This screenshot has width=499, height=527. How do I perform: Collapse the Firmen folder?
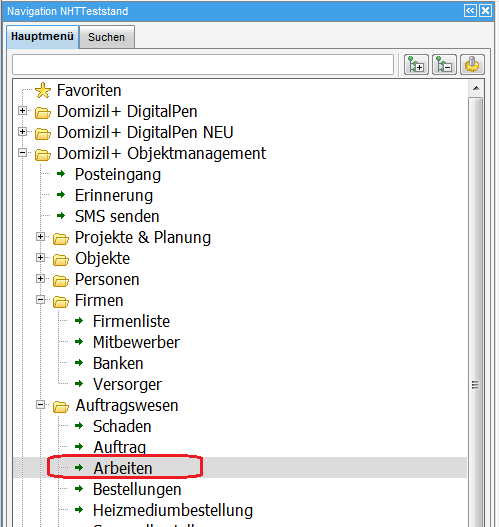[x=40, y=299]
